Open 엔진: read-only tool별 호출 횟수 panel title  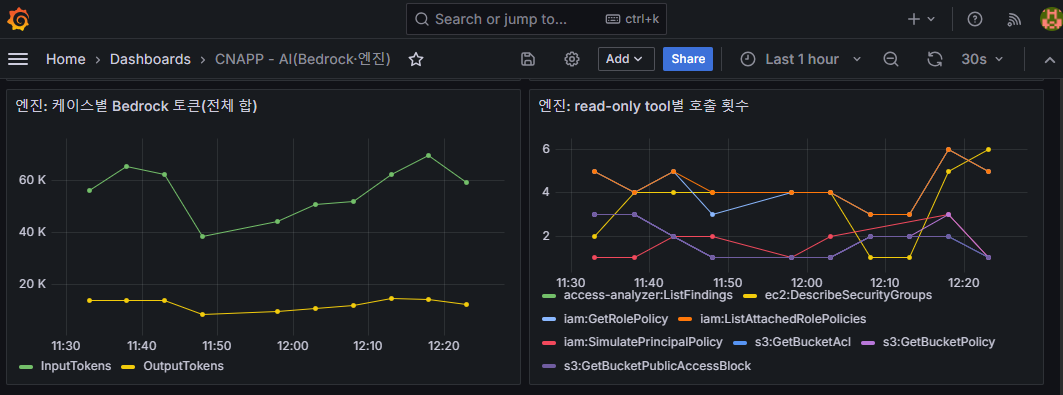(x=643, y=106)
